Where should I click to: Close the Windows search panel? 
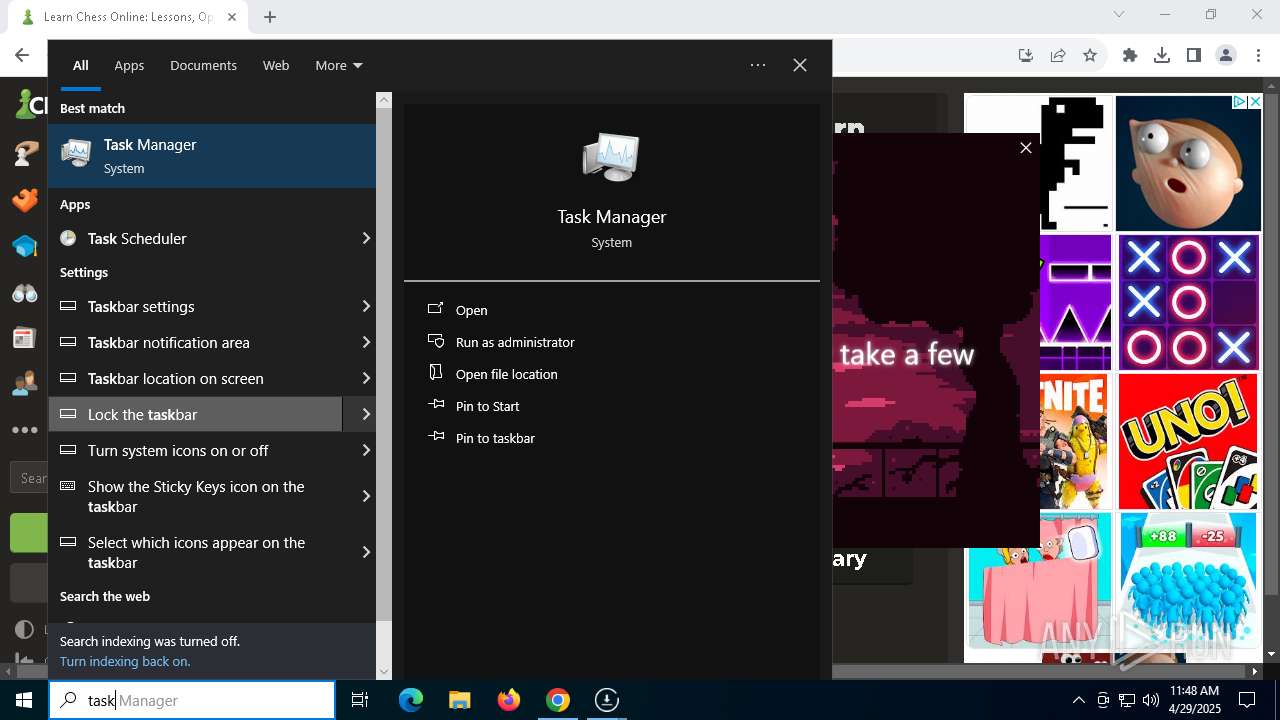click(x=800, y=65)
